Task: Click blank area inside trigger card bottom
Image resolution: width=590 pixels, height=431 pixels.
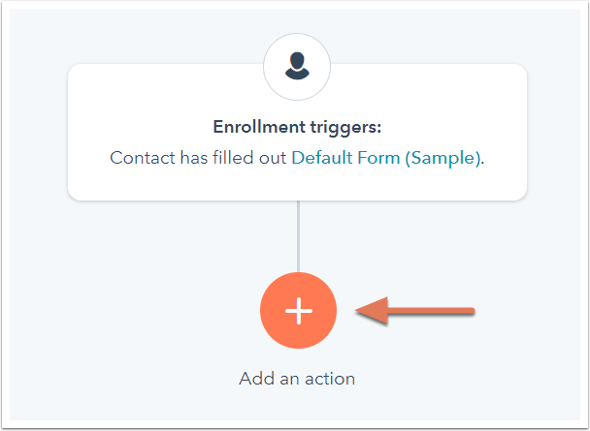Action: (x=297, y=184)
